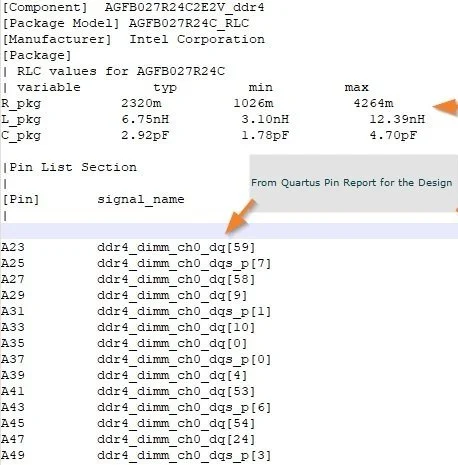Click the typ column header
Screen dimensions: 458x465
click(x=165, y=88)
